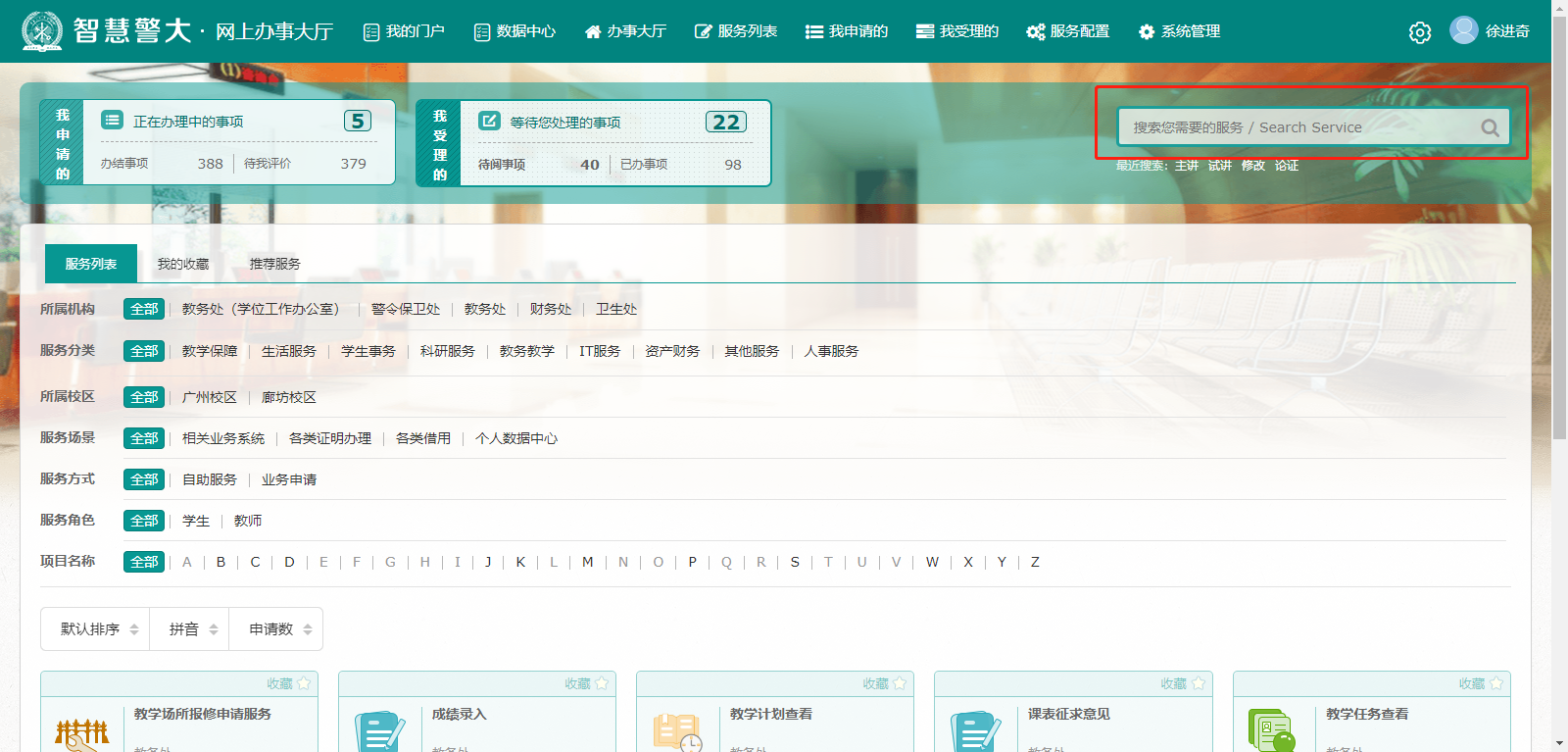Filter by scenario 各类证明办理
Viewport: 1568px width, 752px height.
click(x=330, y=438)
